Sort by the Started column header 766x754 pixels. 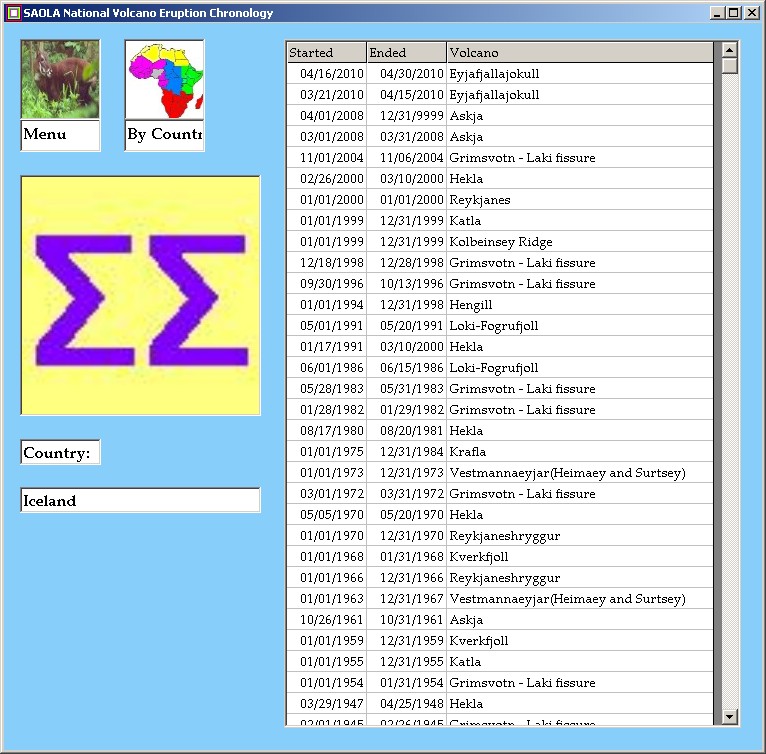[325, 53]
